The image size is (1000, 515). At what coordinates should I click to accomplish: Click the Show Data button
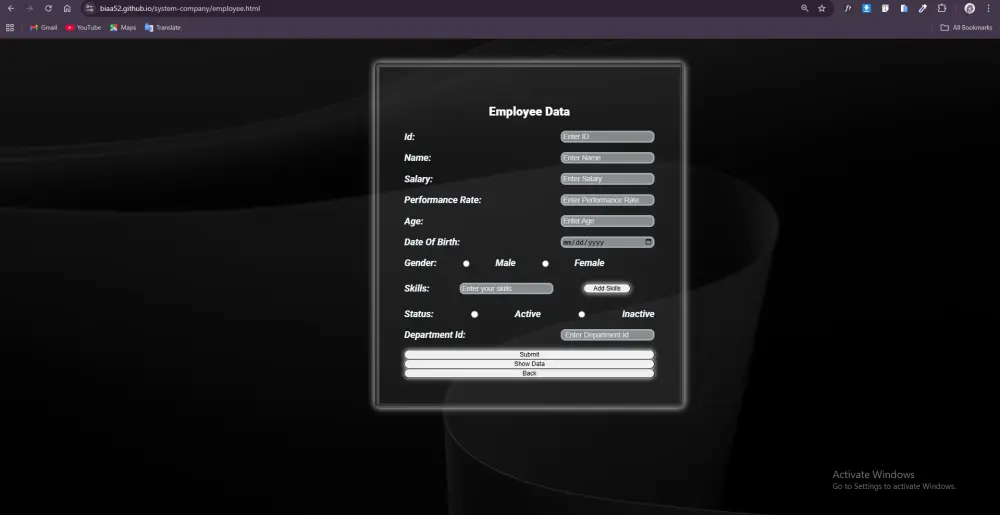click(529, 364)
